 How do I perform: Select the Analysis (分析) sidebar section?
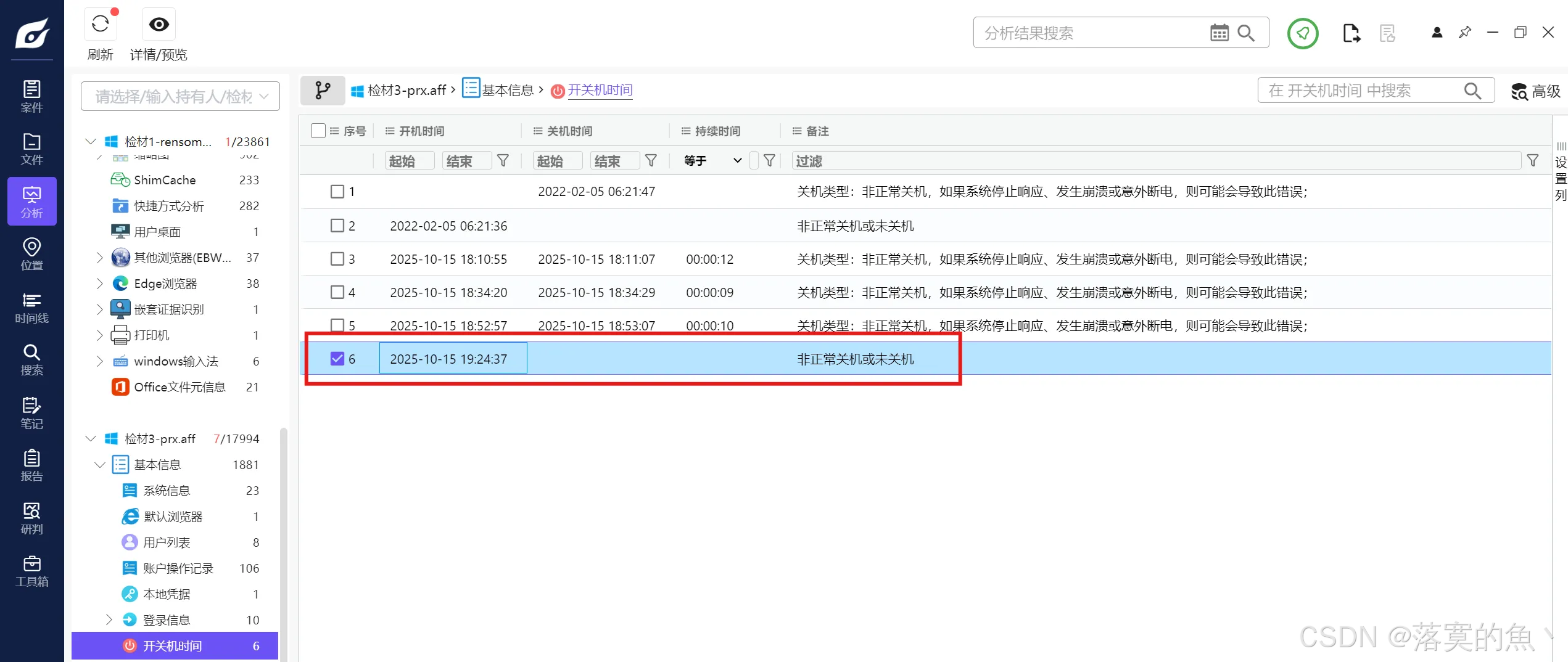click(32, 202)
